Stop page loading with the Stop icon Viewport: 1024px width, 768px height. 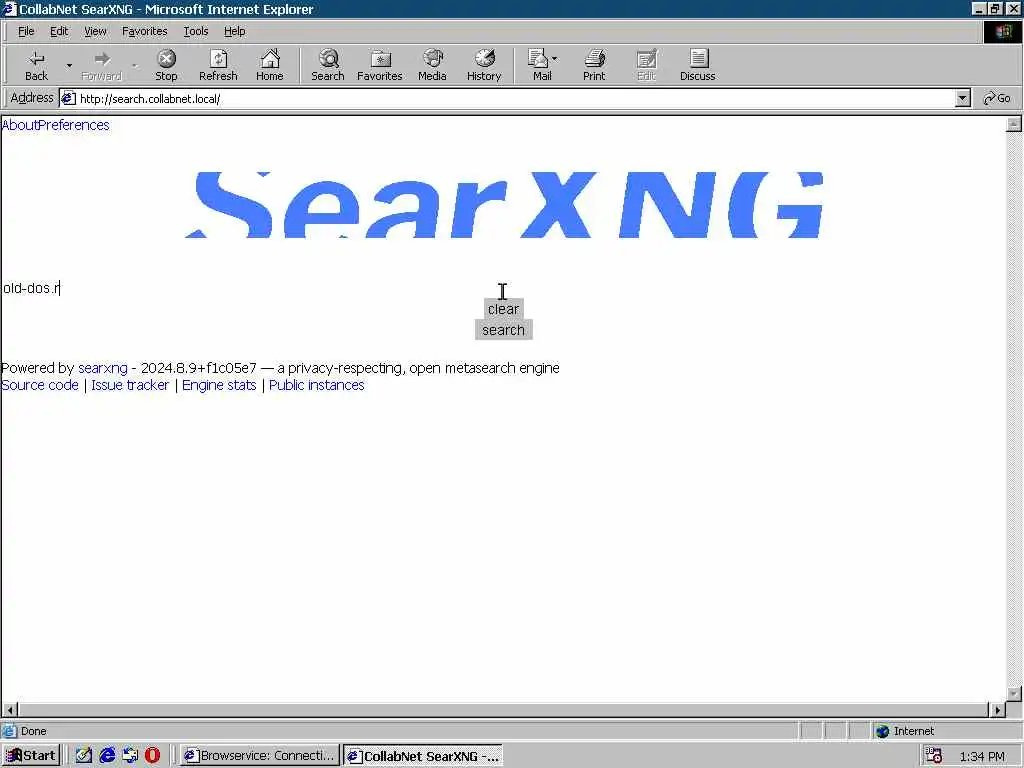[x=167, y=65]
